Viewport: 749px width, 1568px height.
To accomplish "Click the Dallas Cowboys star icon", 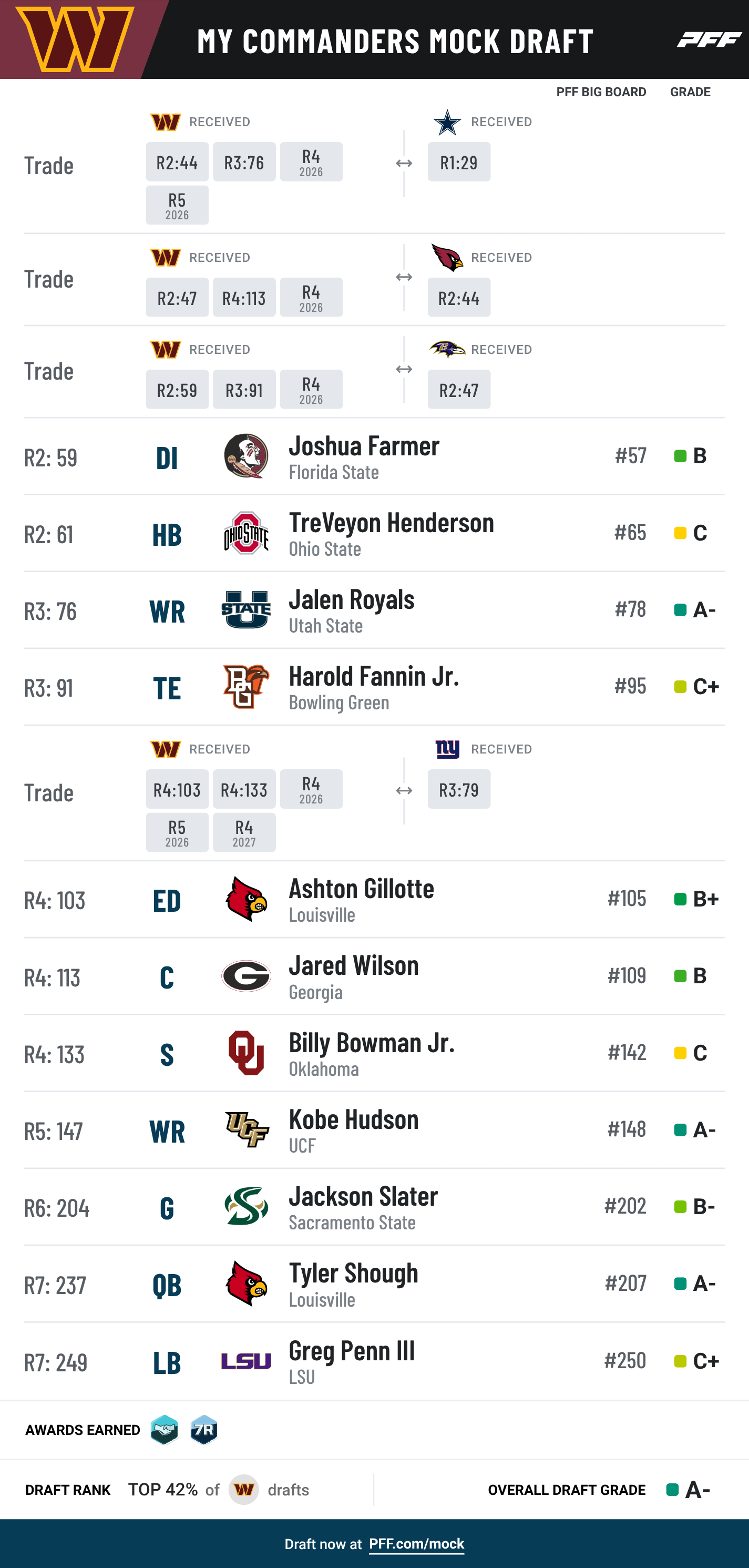I will tap(447, 123).
